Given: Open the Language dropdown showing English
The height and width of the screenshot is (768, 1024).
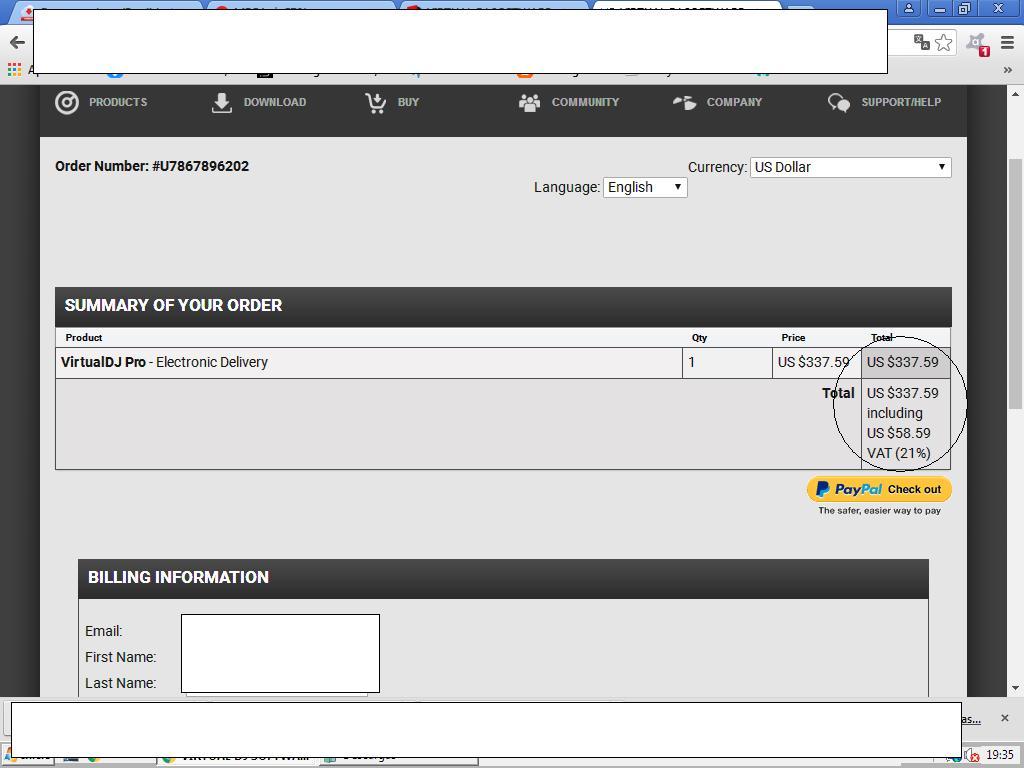Looking at the screenshot, I should 645,187.
